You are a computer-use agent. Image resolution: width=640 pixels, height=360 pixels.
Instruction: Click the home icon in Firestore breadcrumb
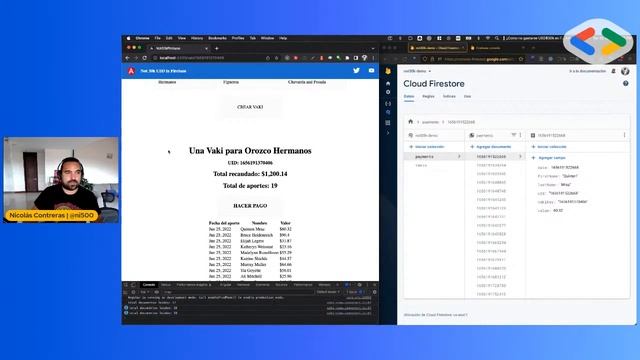tap(411, 122)
